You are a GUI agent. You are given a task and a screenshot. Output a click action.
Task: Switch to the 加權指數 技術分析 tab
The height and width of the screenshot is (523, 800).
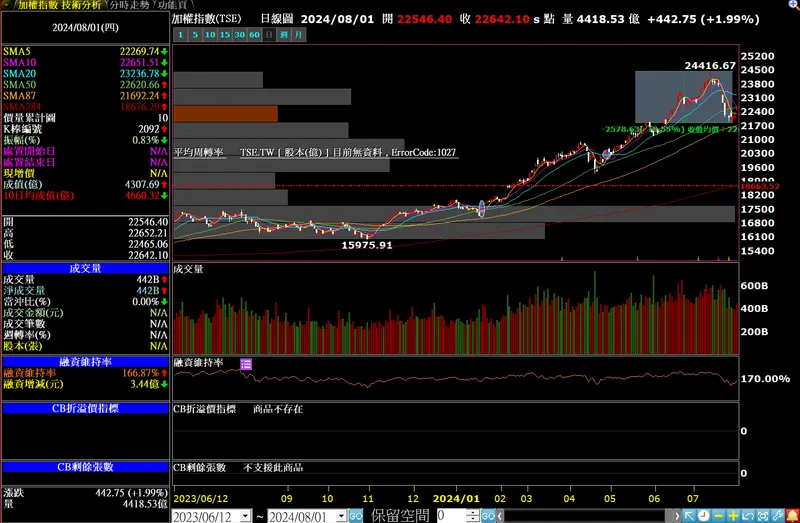click(x=59, y=5)
